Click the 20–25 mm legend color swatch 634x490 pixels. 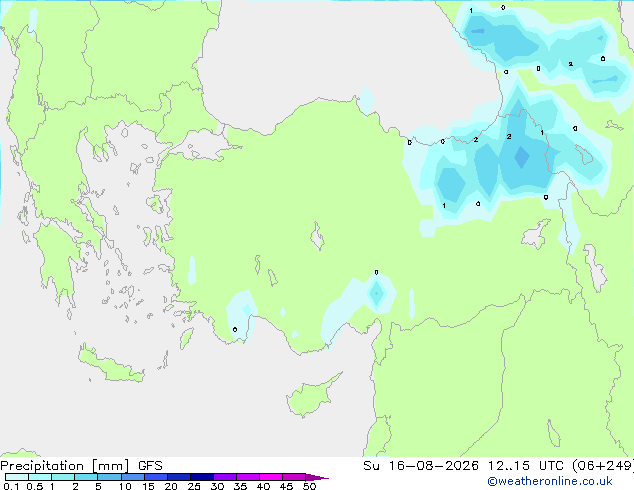(178, 477)
